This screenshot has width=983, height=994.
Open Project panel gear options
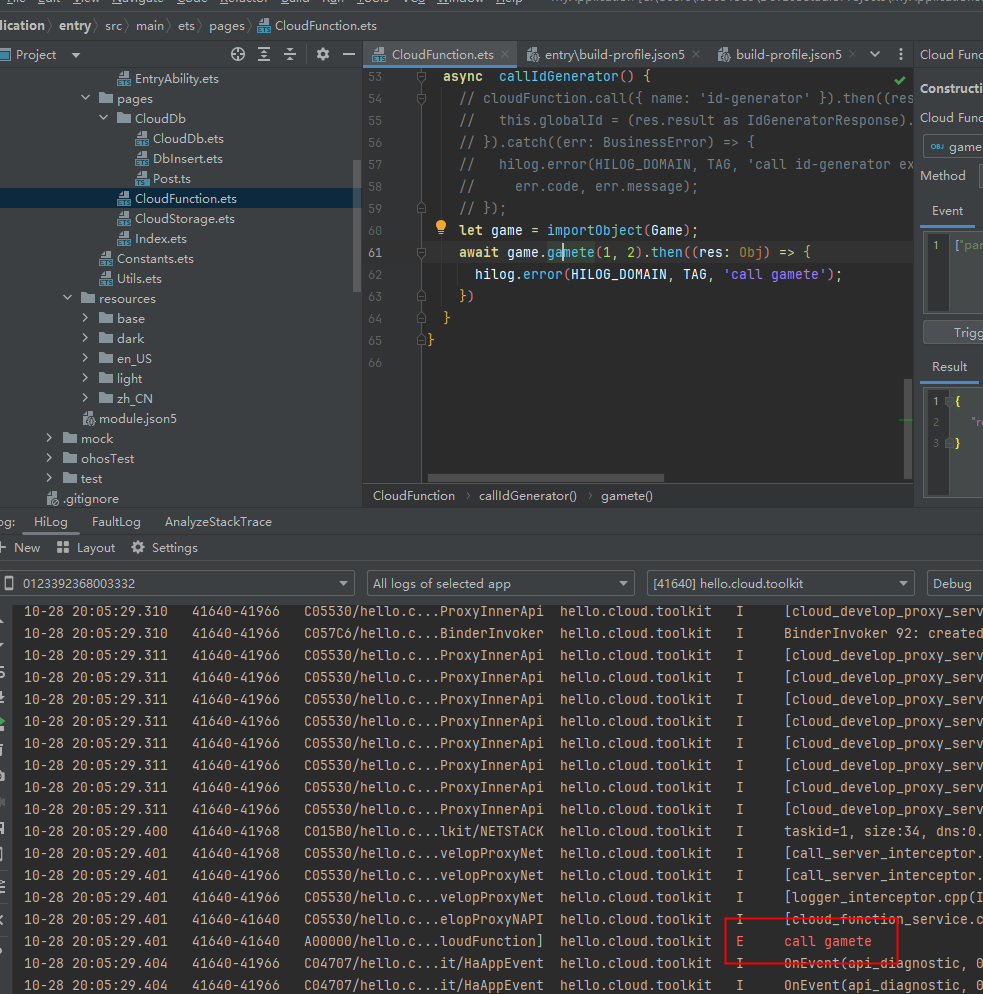click(x=322, y=54)
